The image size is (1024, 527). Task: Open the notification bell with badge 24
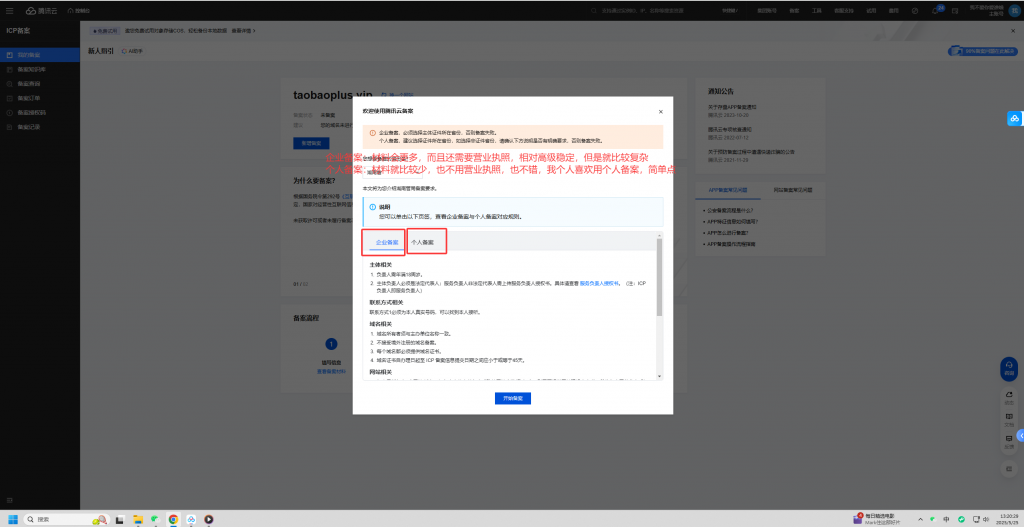click(x=936, y=10)
